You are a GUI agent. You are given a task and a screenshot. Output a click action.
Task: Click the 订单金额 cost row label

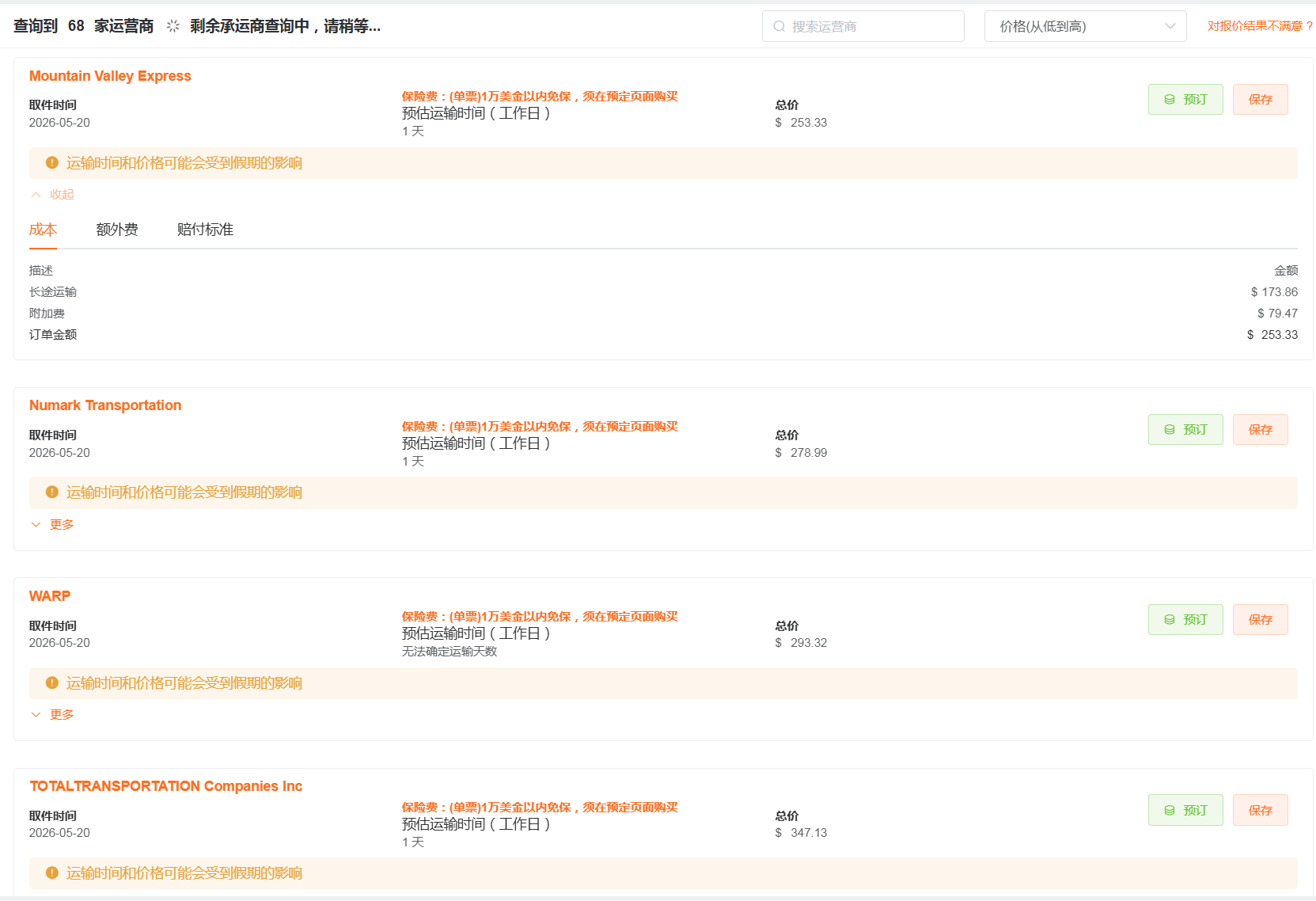click(53, 335)
